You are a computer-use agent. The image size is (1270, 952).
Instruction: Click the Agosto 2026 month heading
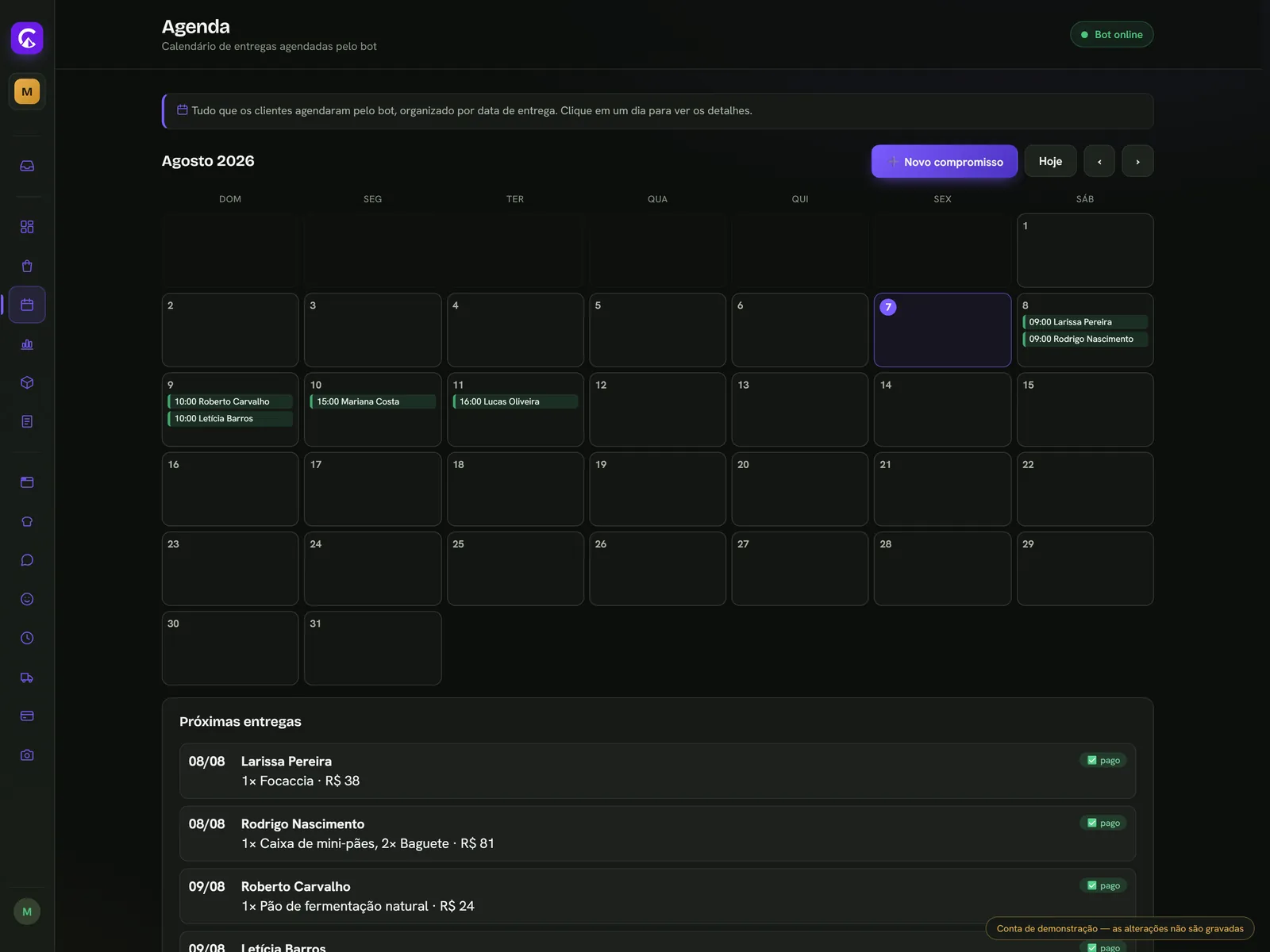[x=208, y=161]
